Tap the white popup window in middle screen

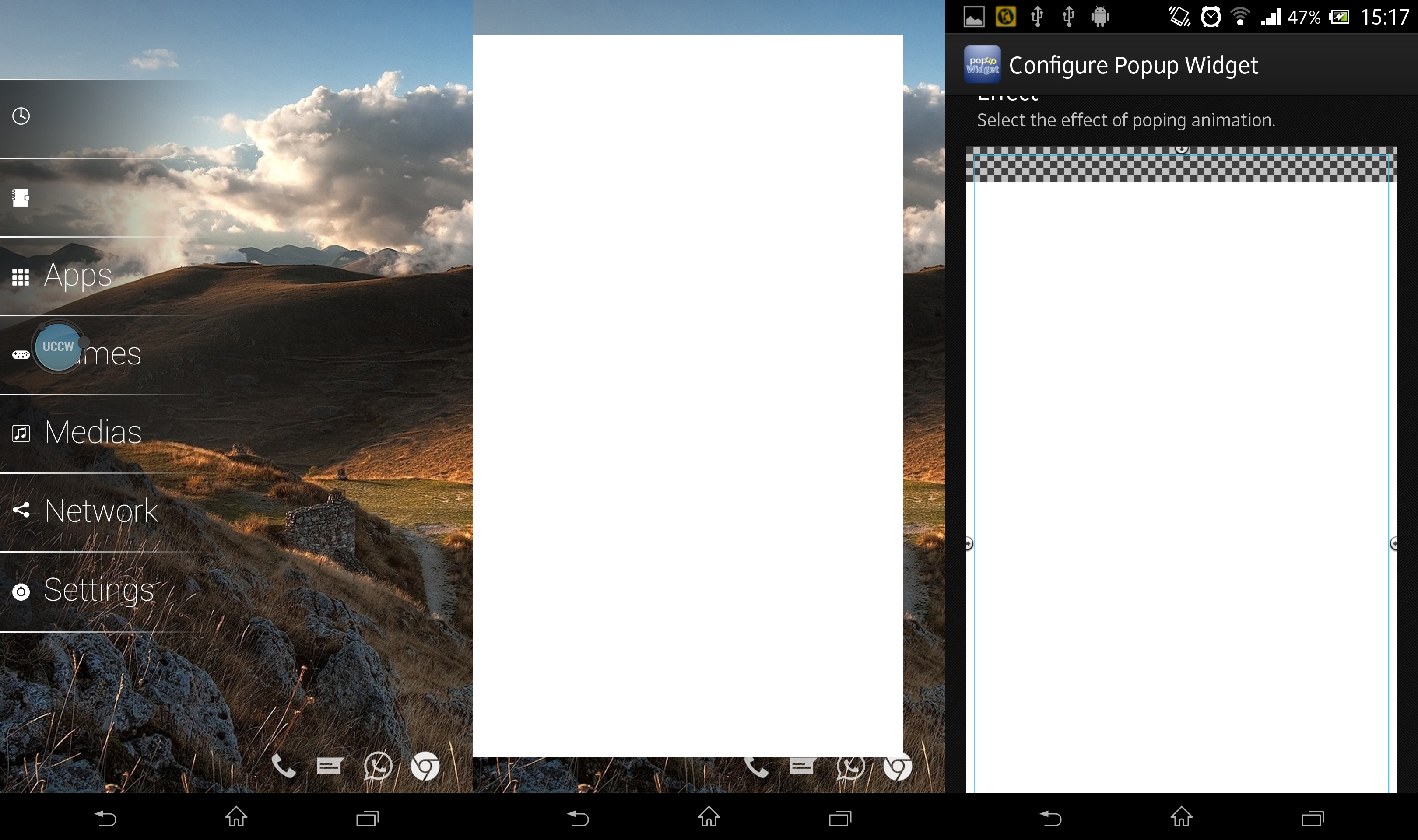pos(687,396)
